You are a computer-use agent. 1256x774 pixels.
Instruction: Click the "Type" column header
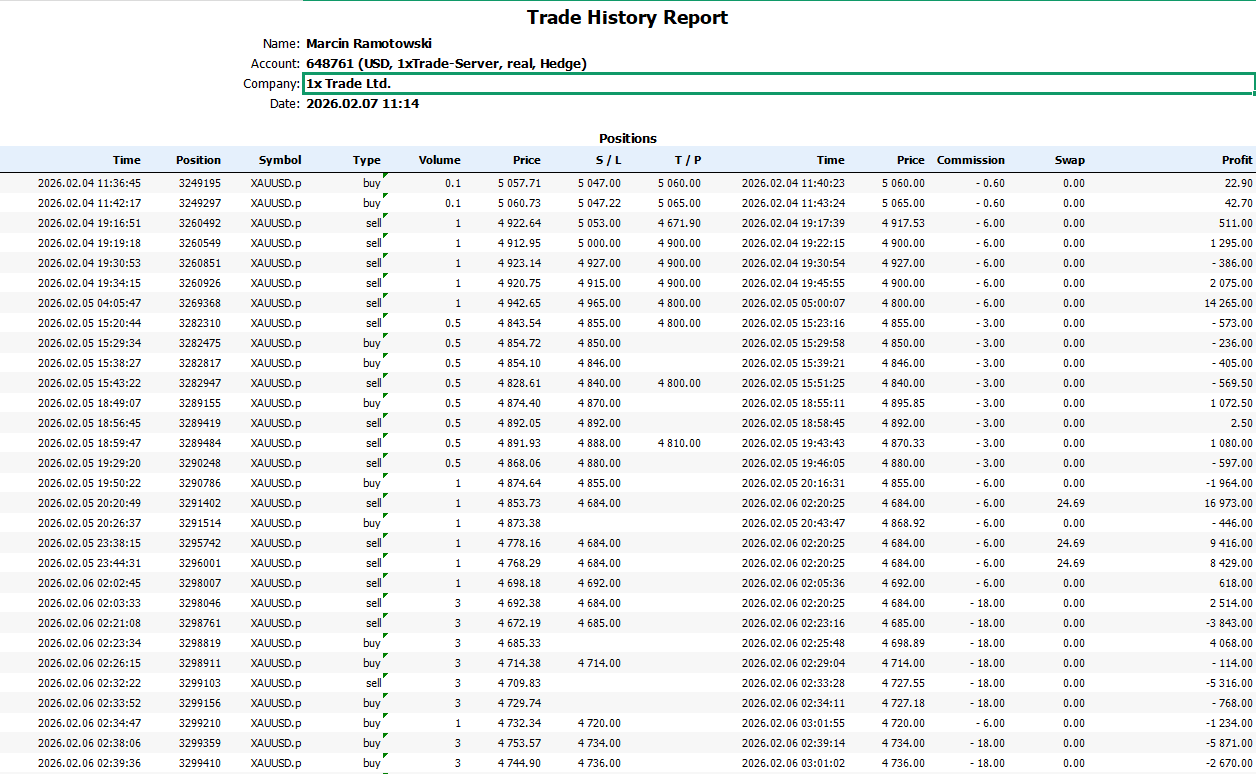pos(366,160)
